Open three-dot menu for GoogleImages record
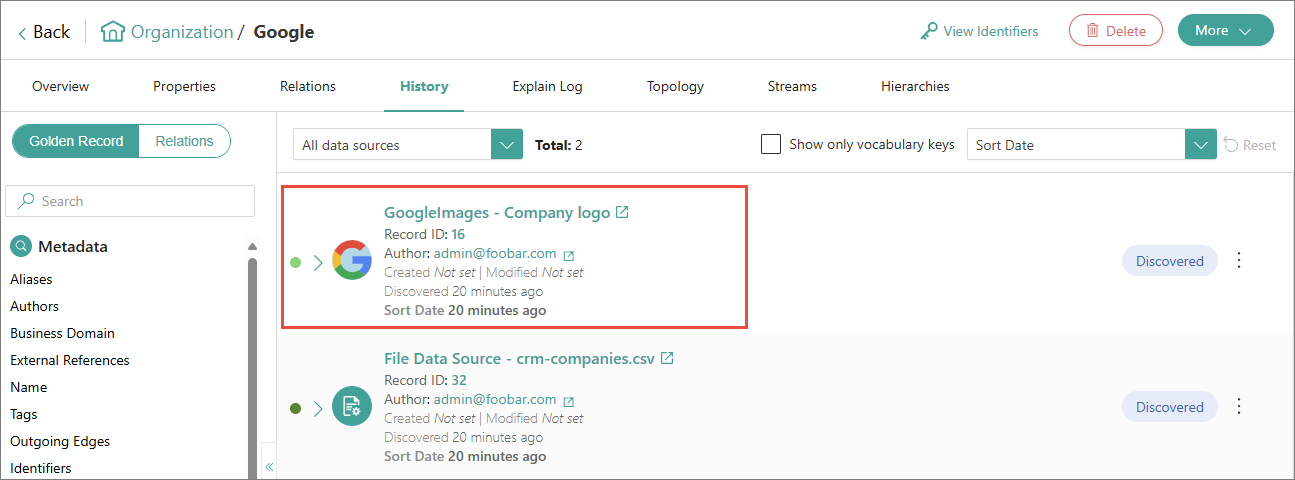1295x480 pixels. coord(1239,260)
